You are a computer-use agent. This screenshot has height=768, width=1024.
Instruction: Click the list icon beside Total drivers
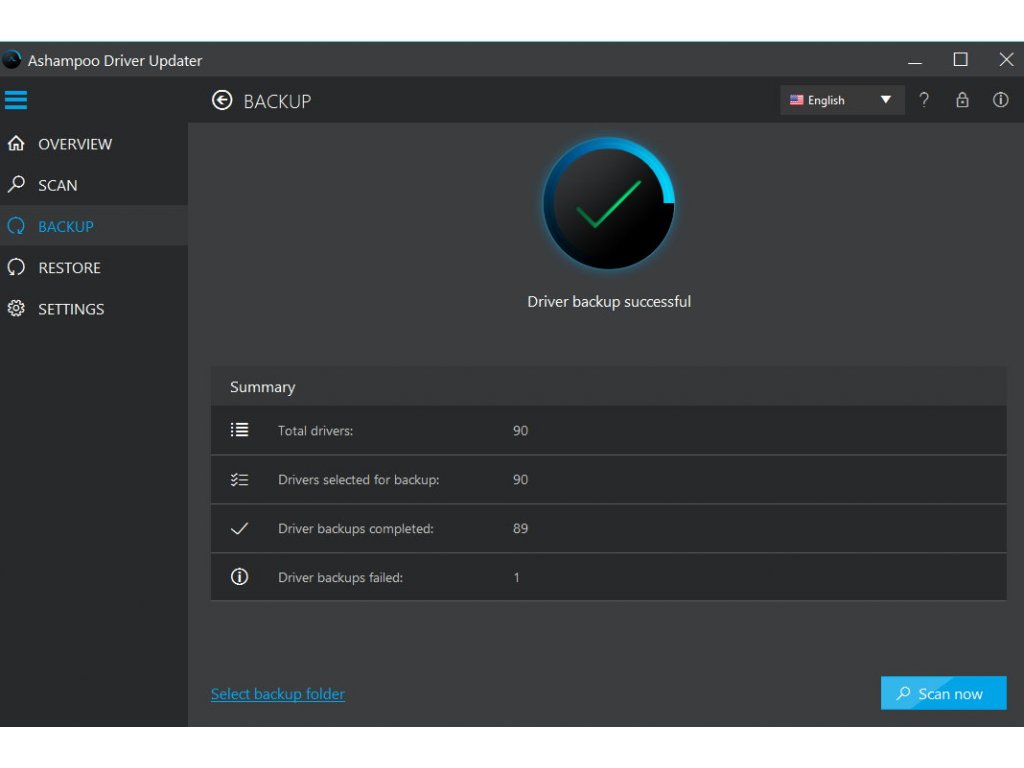(x=240, y=430)
